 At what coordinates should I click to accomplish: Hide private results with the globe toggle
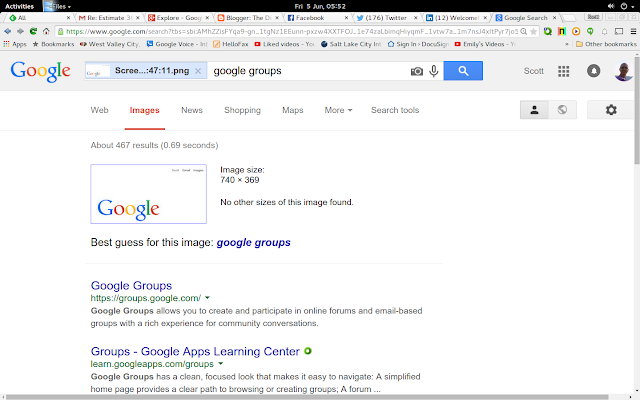pyautogui.click(x=562, y=110)
